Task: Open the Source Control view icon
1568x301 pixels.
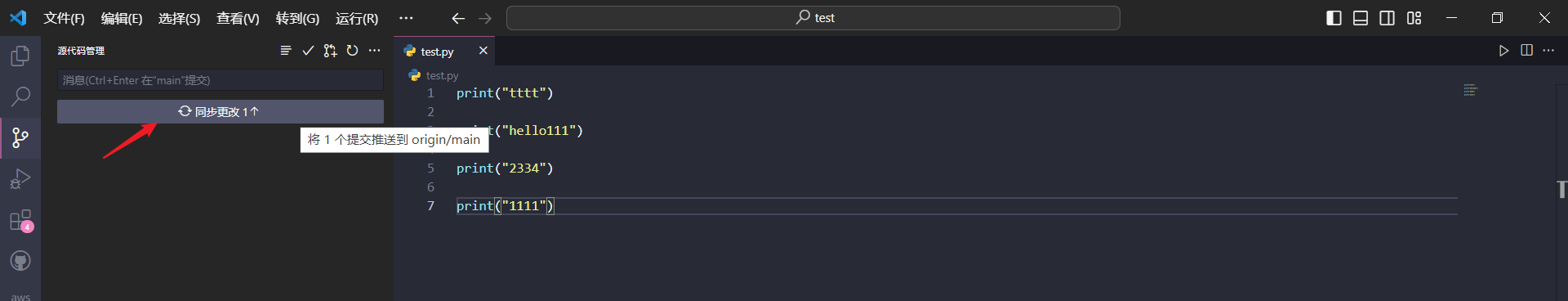Action: point(20,137)
